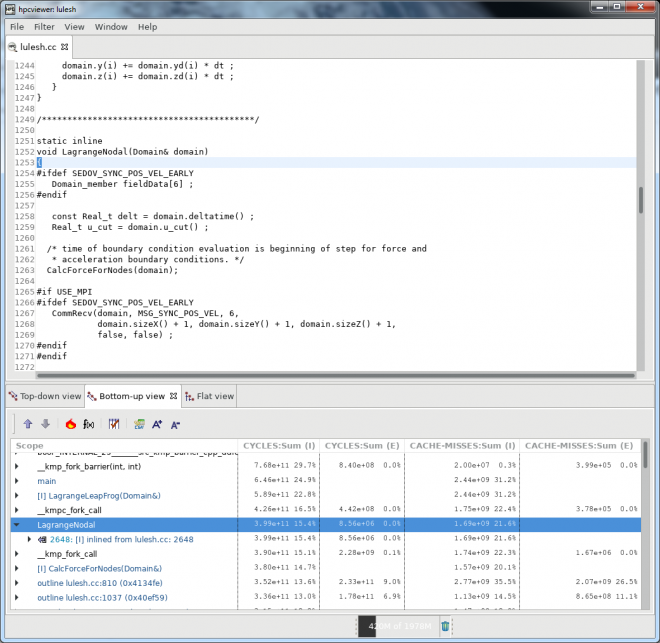Increase font size with A+ icon
This screenshot has width=660, height=643.
pos(157,424)
